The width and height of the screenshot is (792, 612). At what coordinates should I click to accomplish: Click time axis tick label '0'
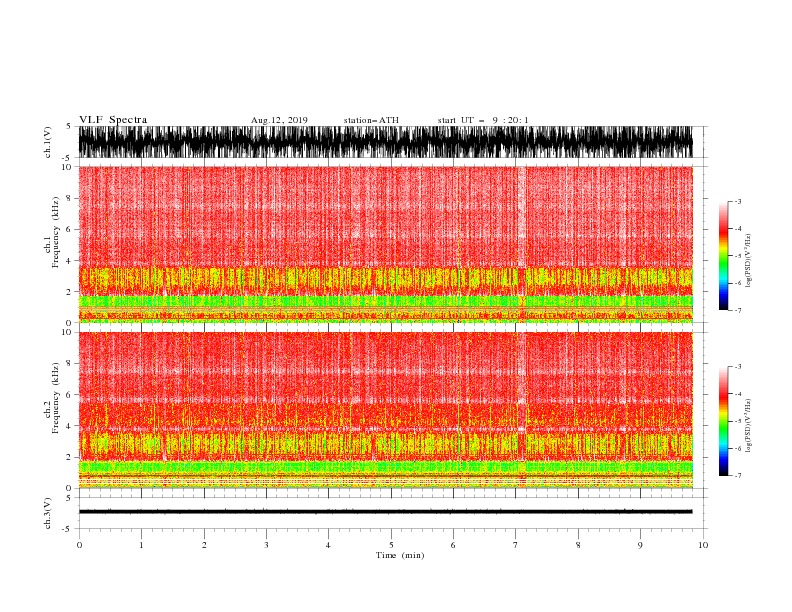(x=79, y=545)
